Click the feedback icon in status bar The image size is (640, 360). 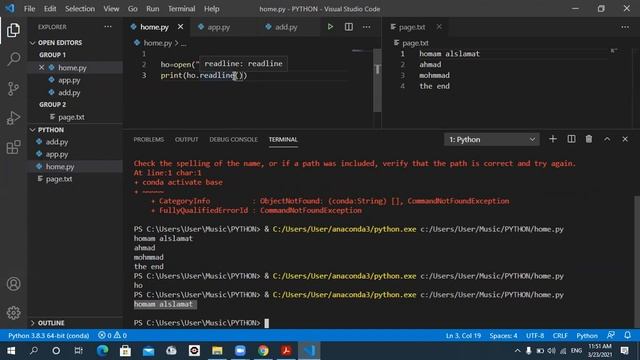(x=611, y=335)
